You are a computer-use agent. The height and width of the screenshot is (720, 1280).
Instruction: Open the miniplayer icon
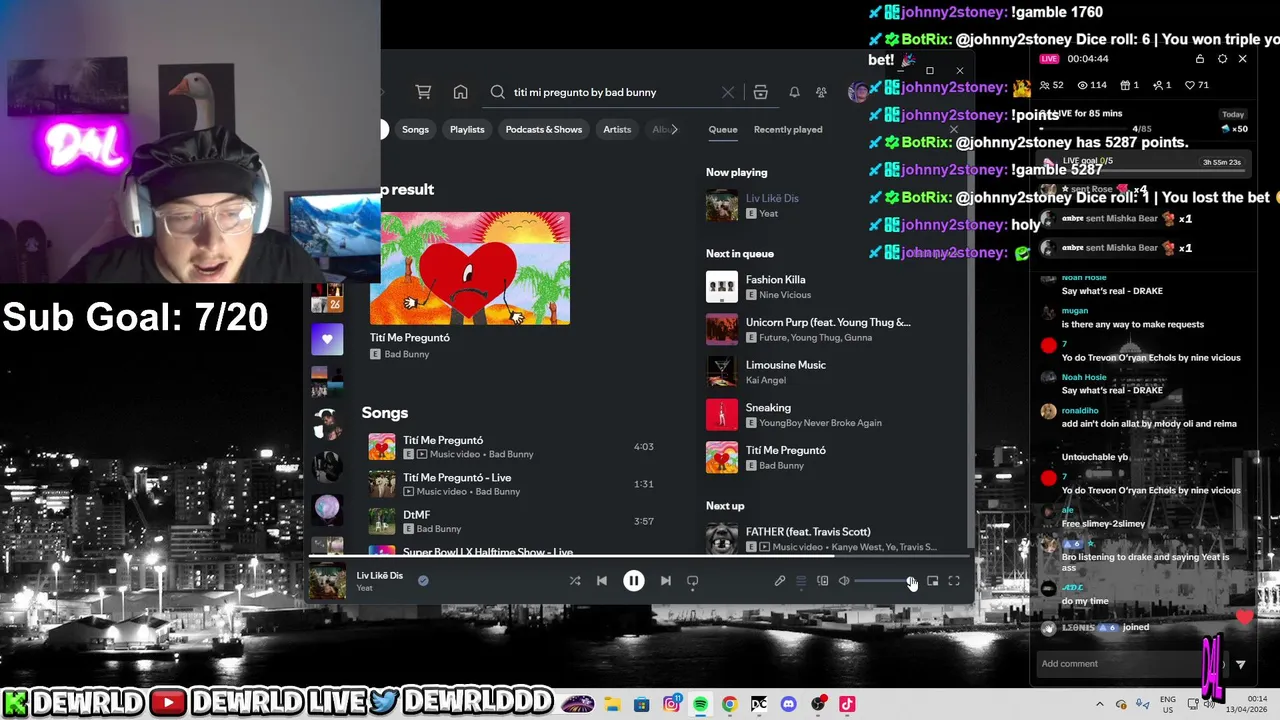932,580
